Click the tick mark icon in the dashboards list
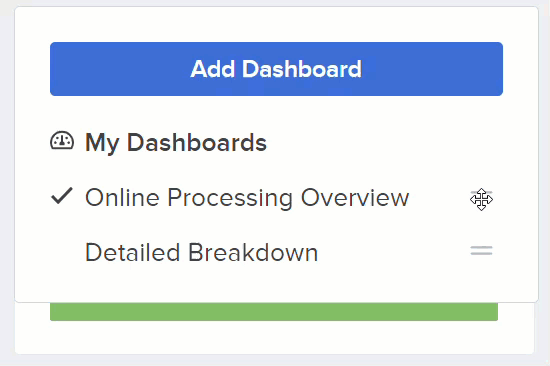 [62, 196]
